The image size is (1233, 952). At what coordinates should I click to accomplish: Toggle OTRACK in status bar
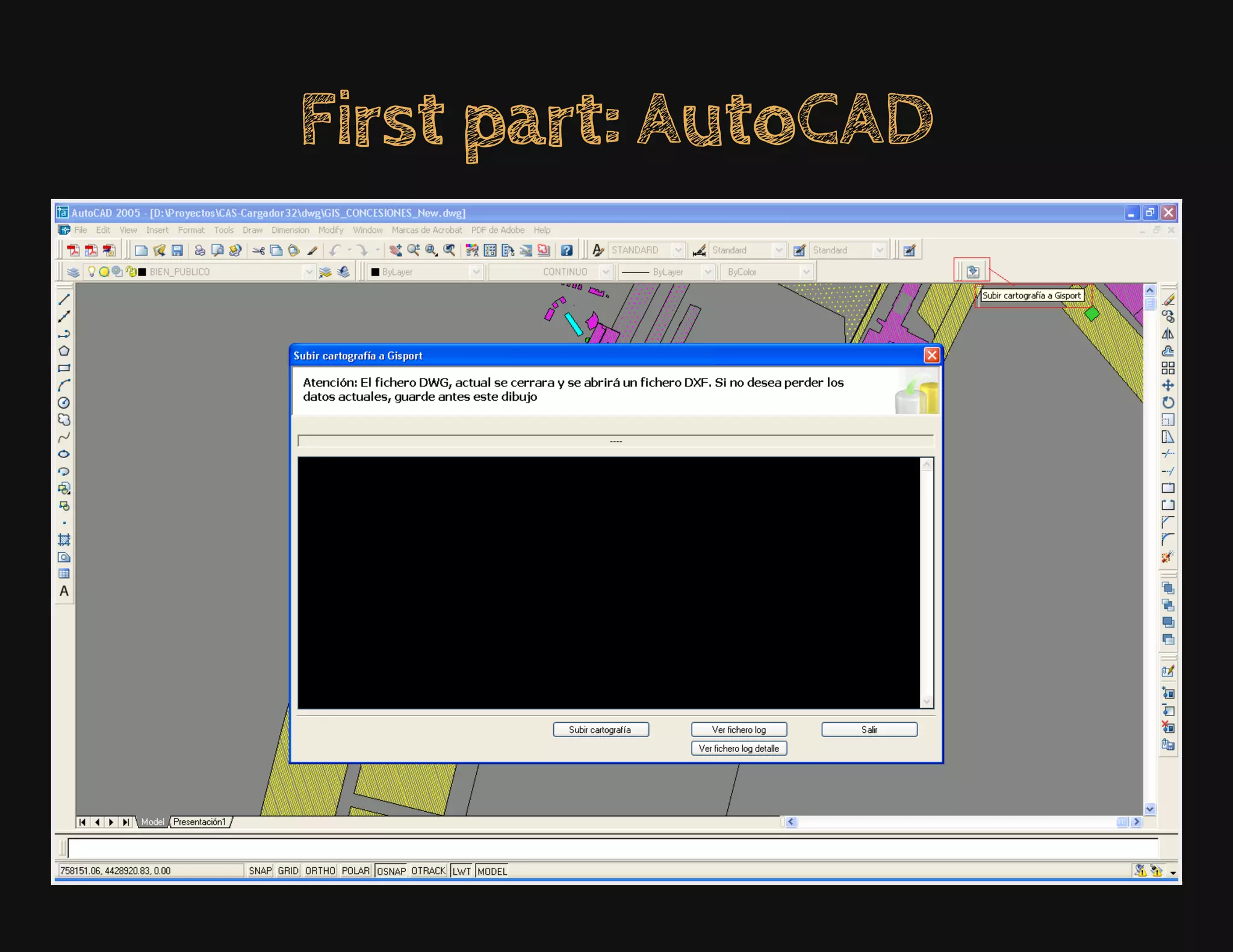click(428, 871)
